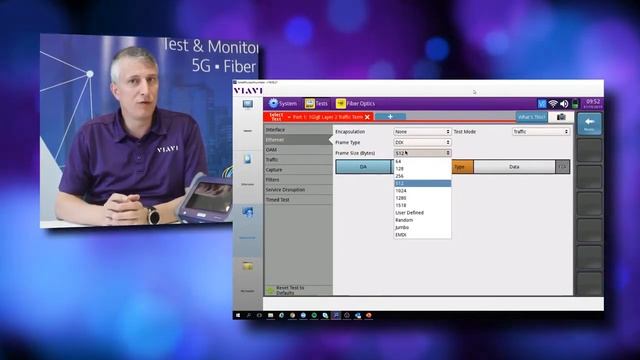Image resolution: width=640 pixels, height=360 pixels.
Task: Choose EMIX frame size option
Action: 422,235
